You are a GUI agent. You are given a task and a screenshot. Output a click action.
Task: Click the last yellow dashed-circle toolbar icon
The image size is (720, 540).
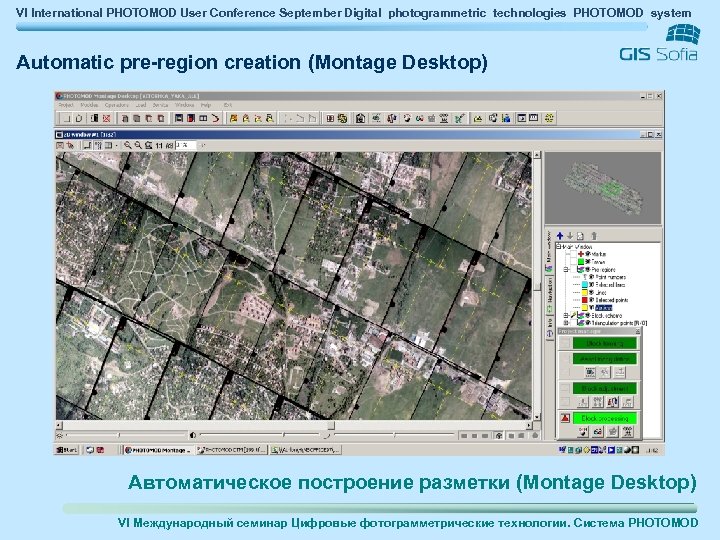[549, 118]
